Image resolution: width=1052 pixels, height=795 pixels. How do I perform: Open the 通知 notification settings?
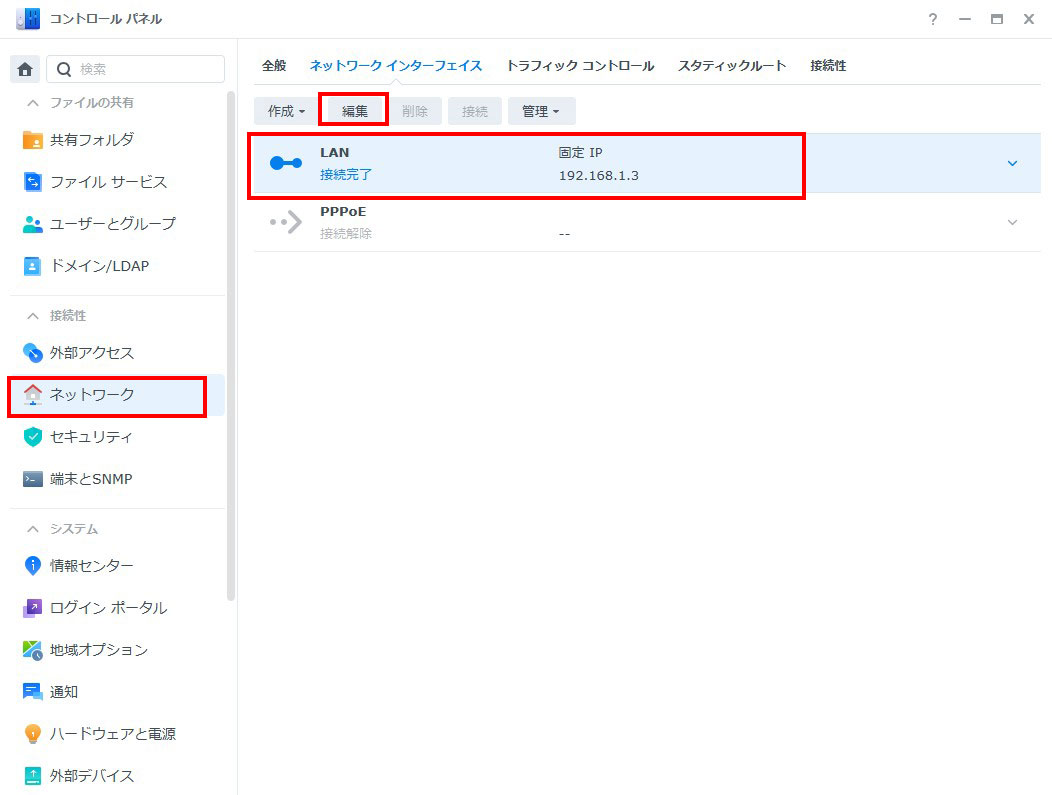(x=64, y=692)
